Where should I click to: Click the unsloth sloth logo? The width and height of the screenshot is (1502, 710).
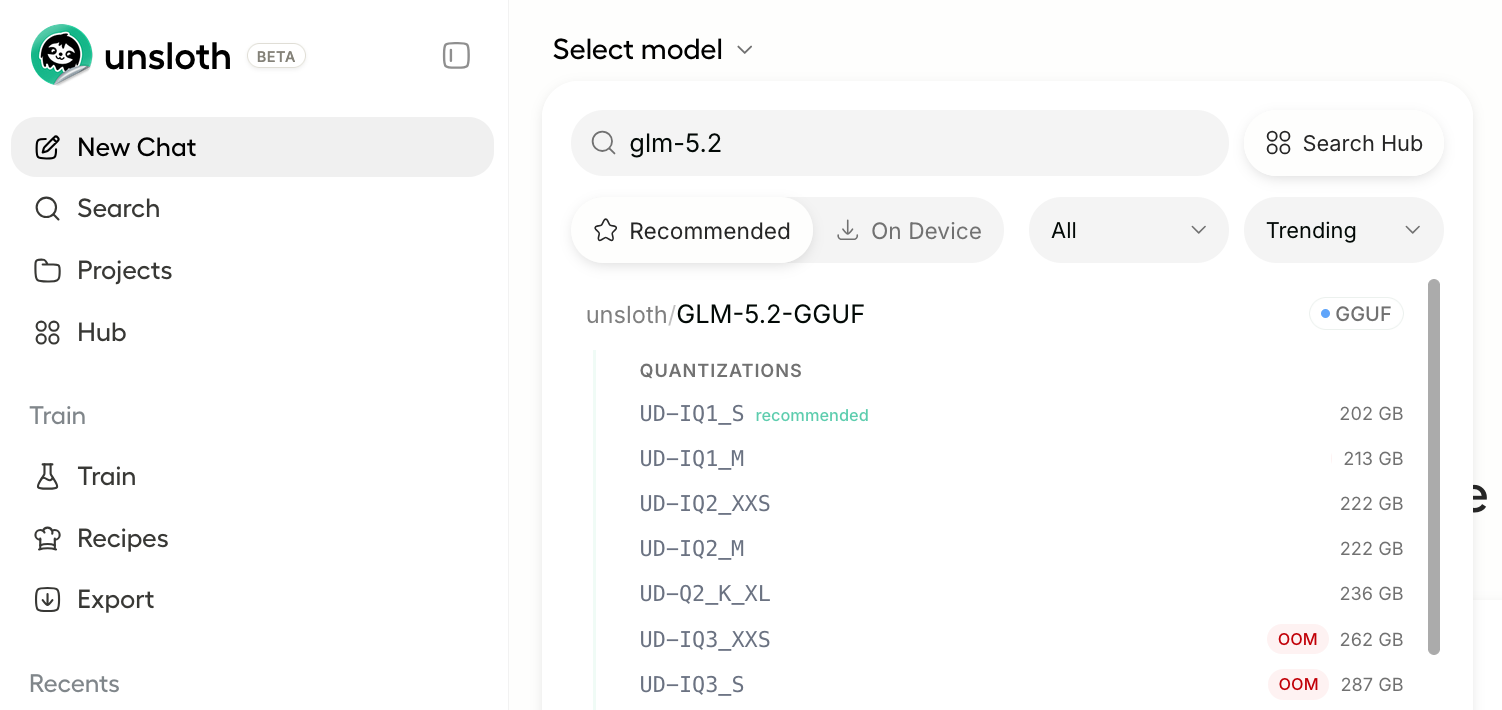coord(62,55)
